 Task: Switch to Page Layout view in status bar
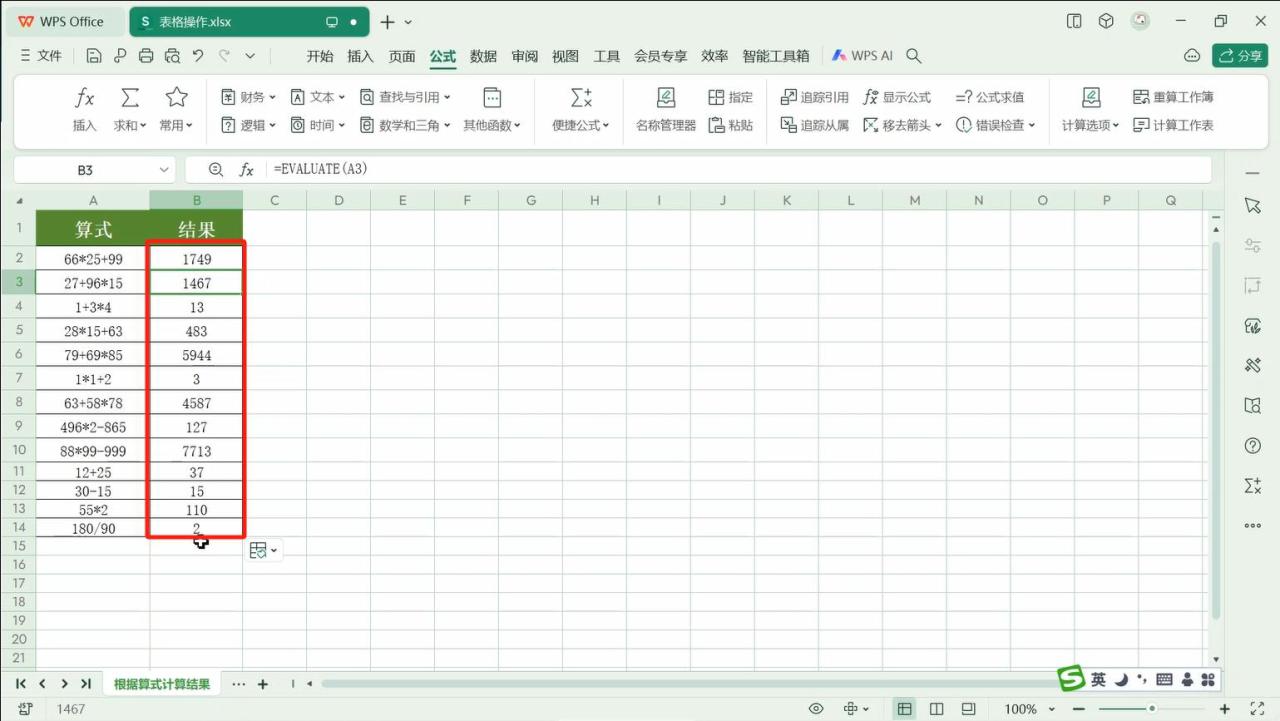pos(936,709)
